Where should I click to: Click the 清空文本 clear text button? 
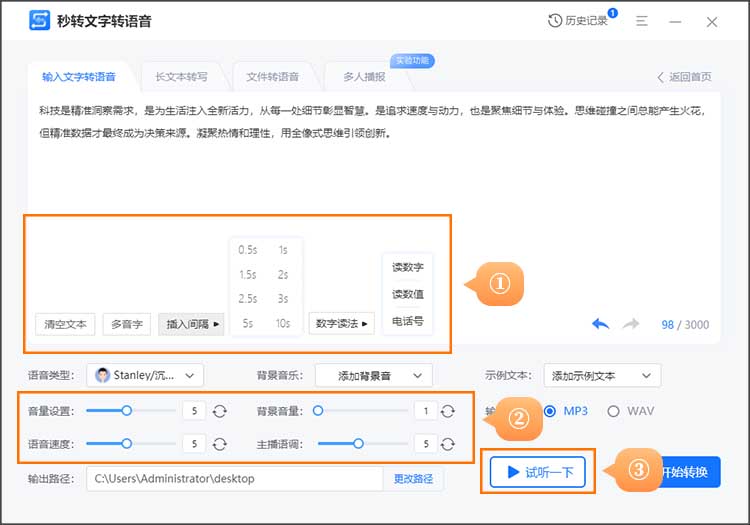[x=65, y=324]
